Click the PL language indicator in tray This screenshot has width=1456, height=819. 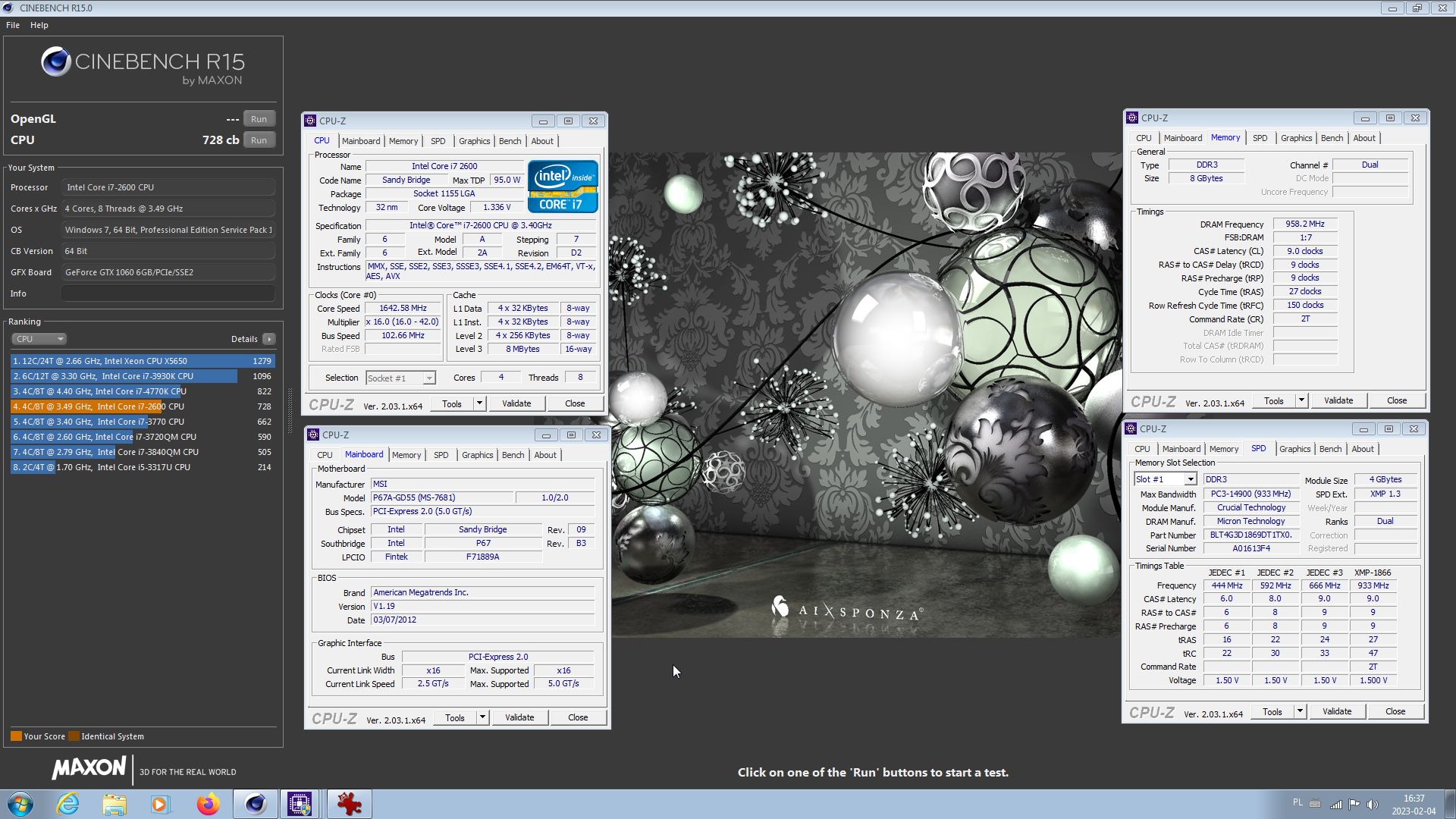pyautogui.click(x=1298, y=802)
